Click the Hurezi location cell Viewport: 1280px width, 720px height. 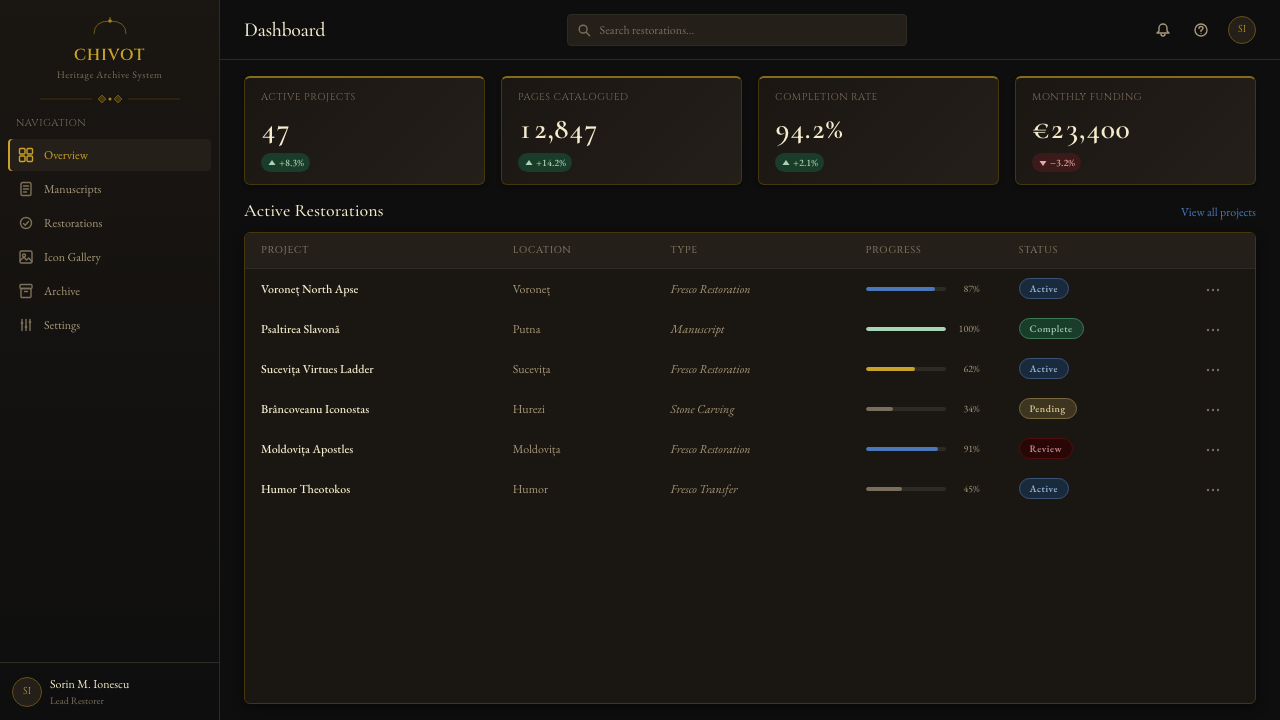[x=529, y=409]
